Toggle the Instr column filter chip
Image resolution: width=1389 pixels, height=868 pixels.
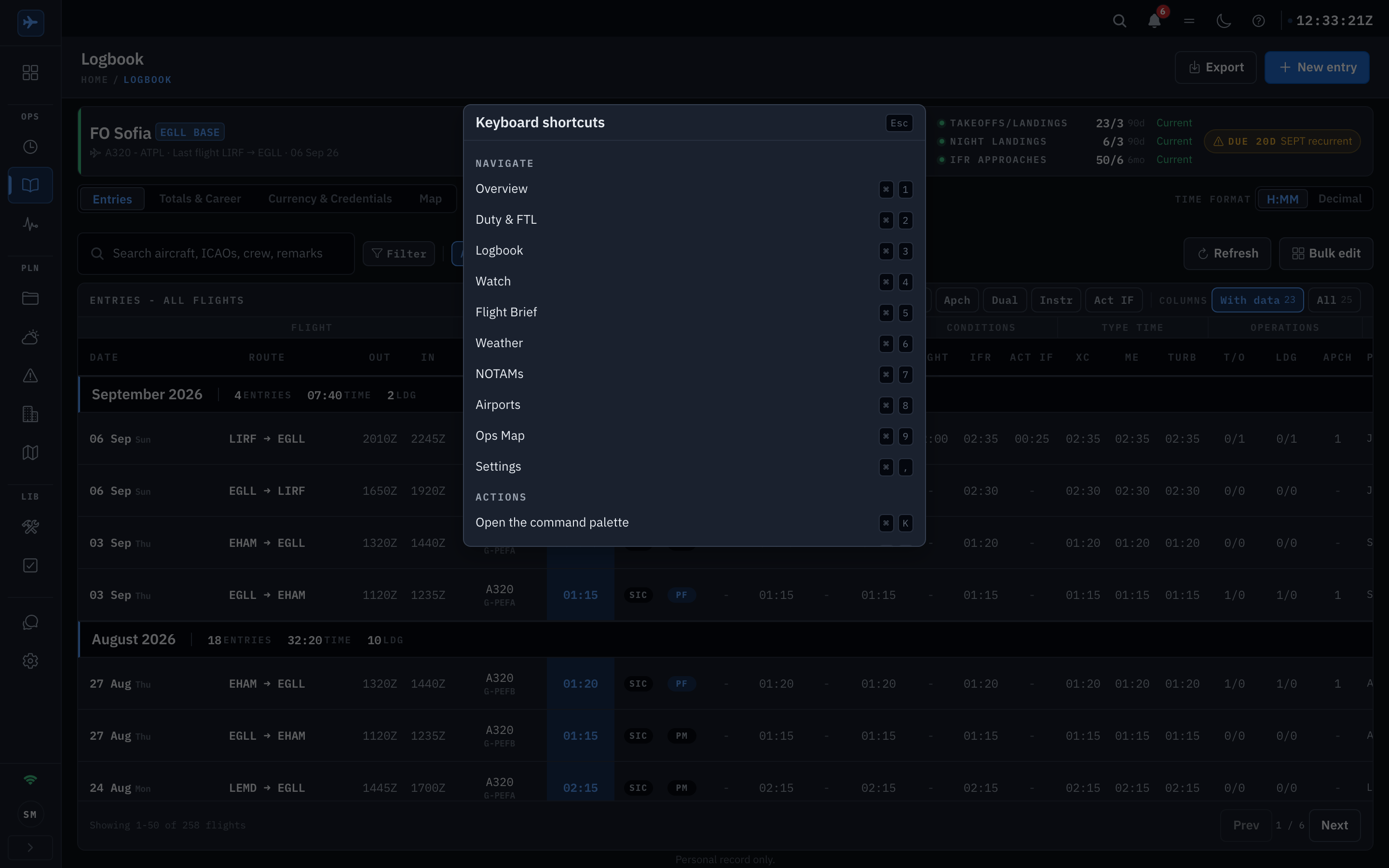click(1056, 300)
